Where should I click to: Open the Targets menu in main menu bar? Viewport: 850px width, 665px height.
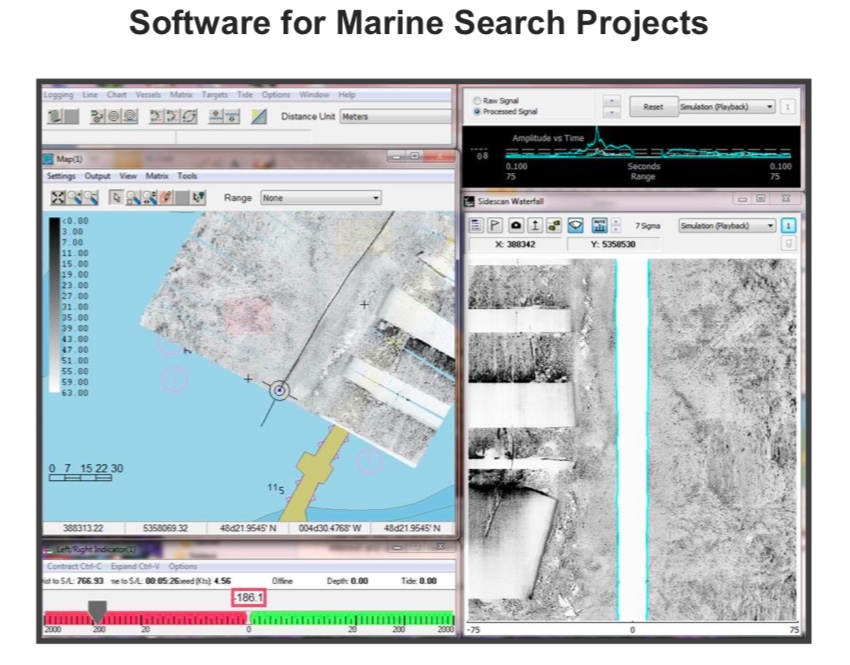click(x=215, y=95)
